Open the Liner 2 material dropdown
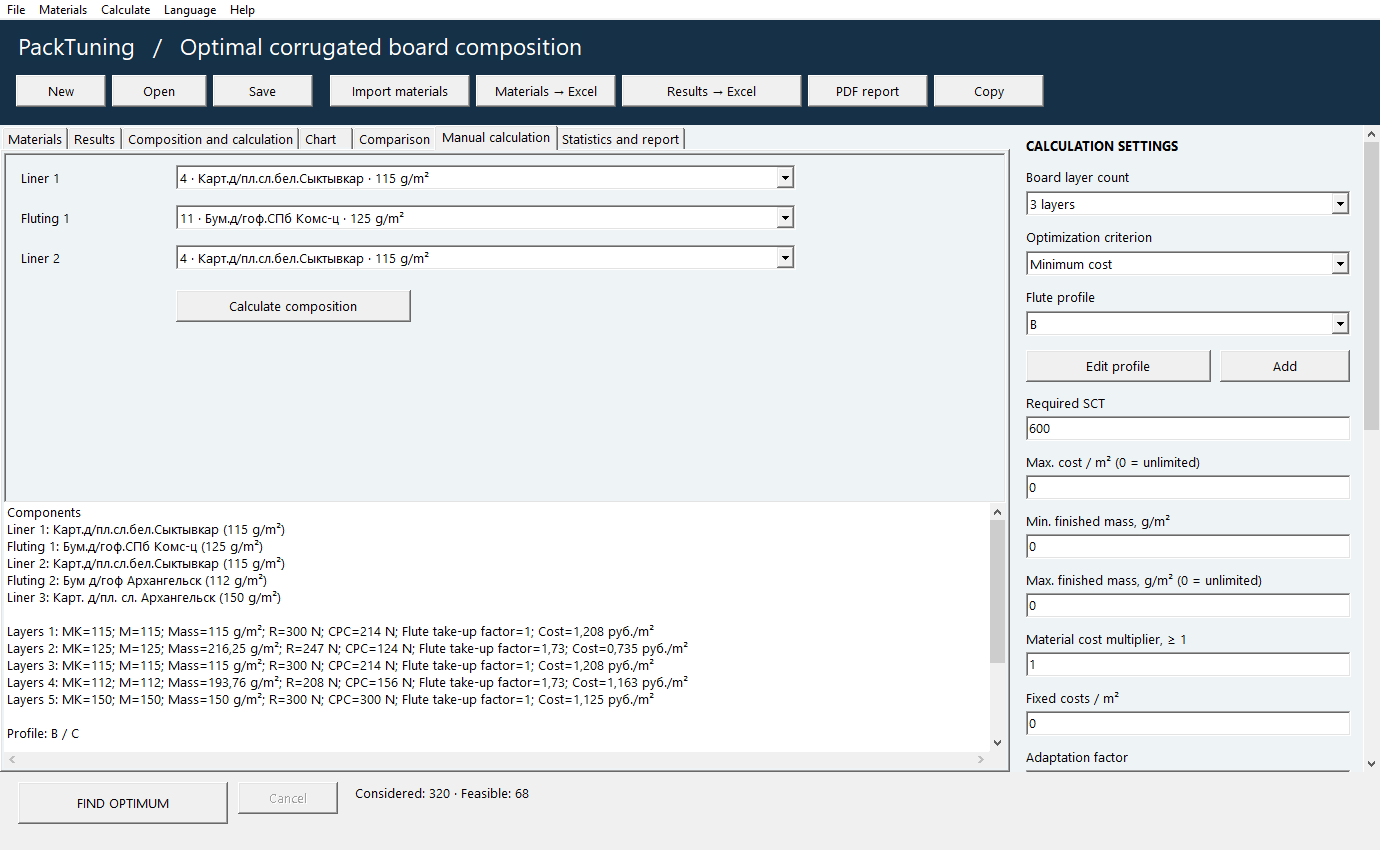 pyautogui.click(x=485, y=258)
